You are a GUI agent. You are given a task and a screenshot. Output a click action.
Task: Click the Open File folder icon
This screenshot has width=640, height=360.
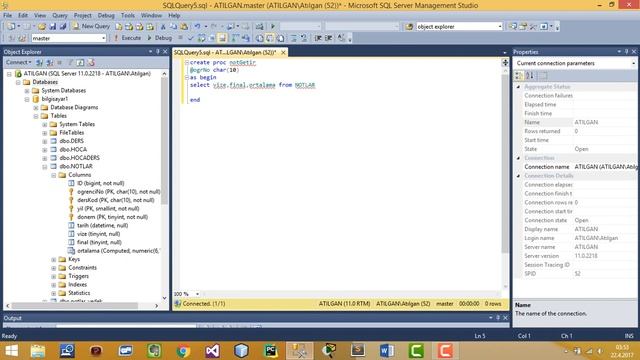tap(42, 27)
